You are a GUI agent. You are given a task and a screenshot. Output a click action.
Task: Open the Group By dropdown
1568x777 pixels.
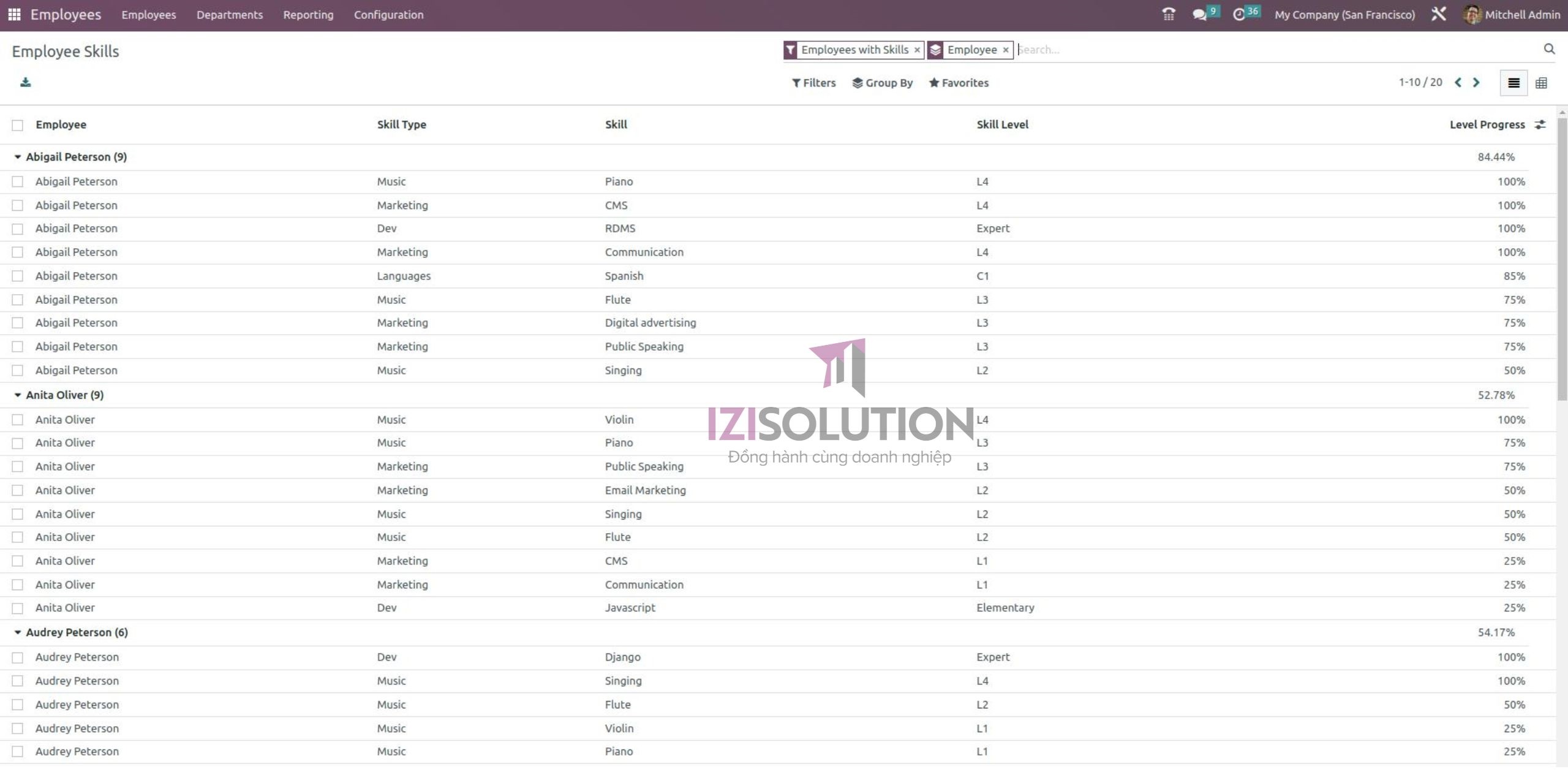[883, 82]
